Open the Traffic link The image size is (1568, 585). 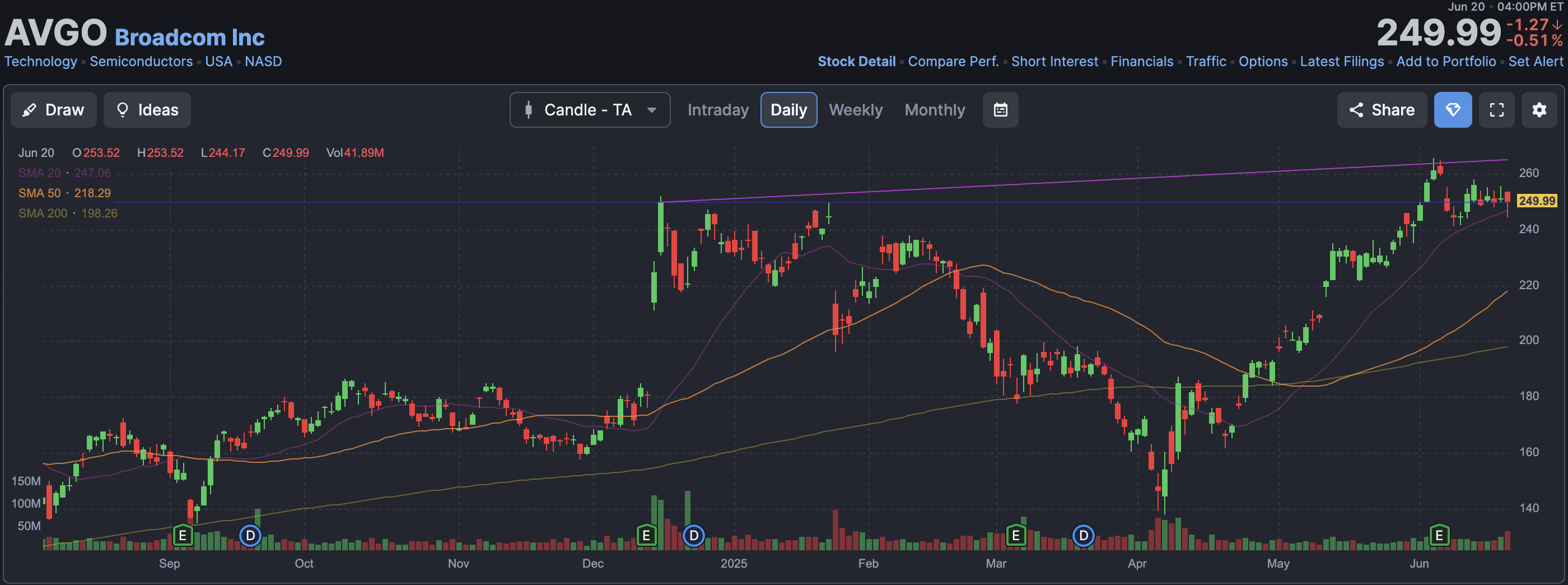1206,62
